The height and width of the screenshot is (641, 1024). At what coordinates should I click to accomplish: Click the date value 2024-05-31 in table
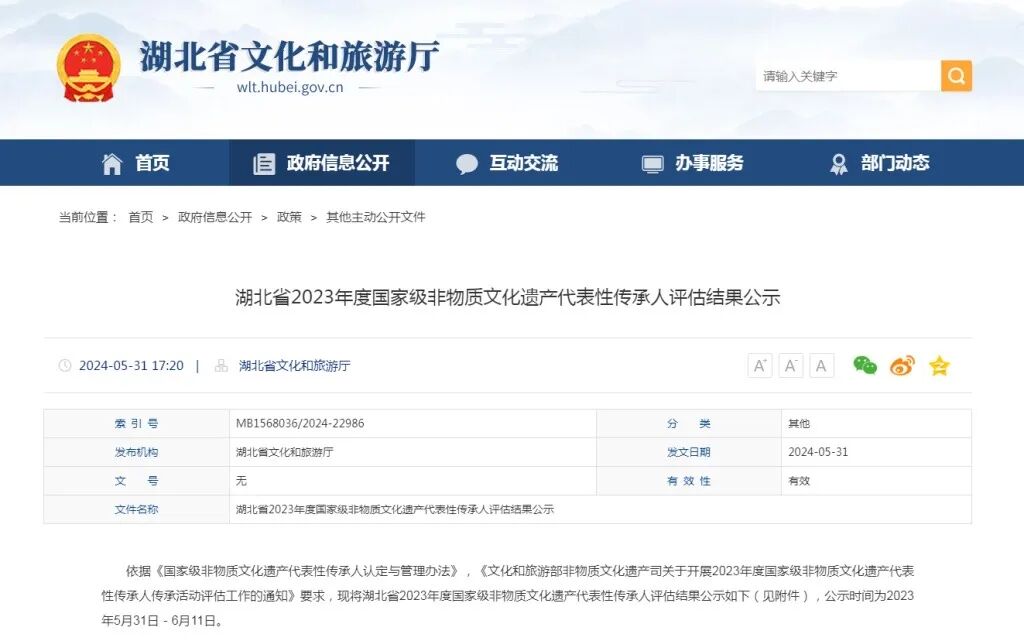coord(818,452)
